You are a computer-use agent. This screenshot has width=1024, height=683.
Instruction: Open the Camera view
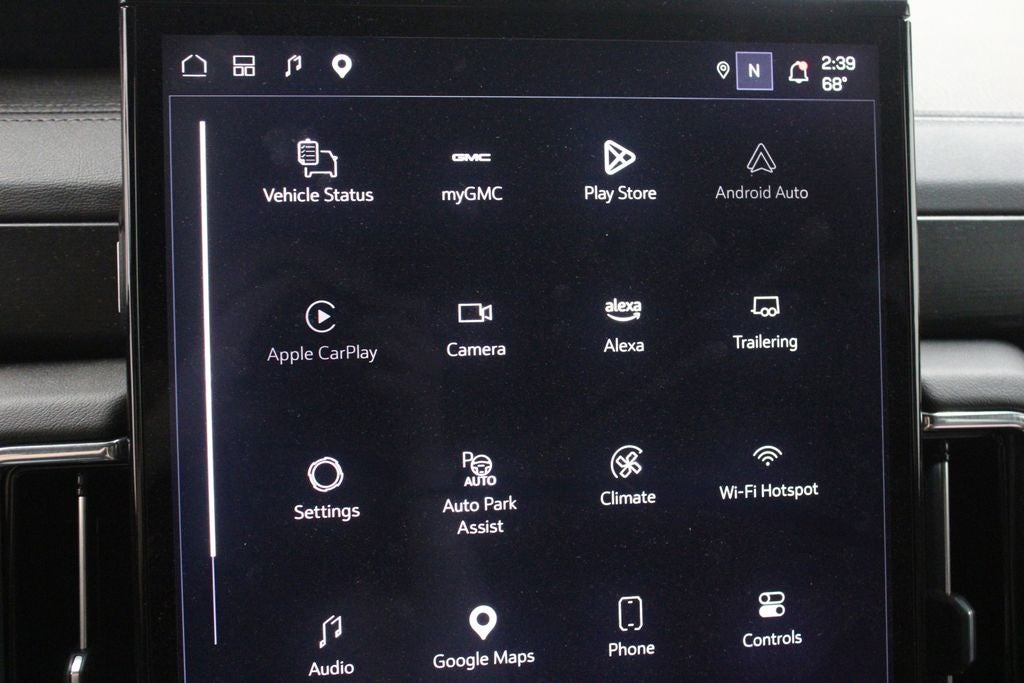coord(475,330)
